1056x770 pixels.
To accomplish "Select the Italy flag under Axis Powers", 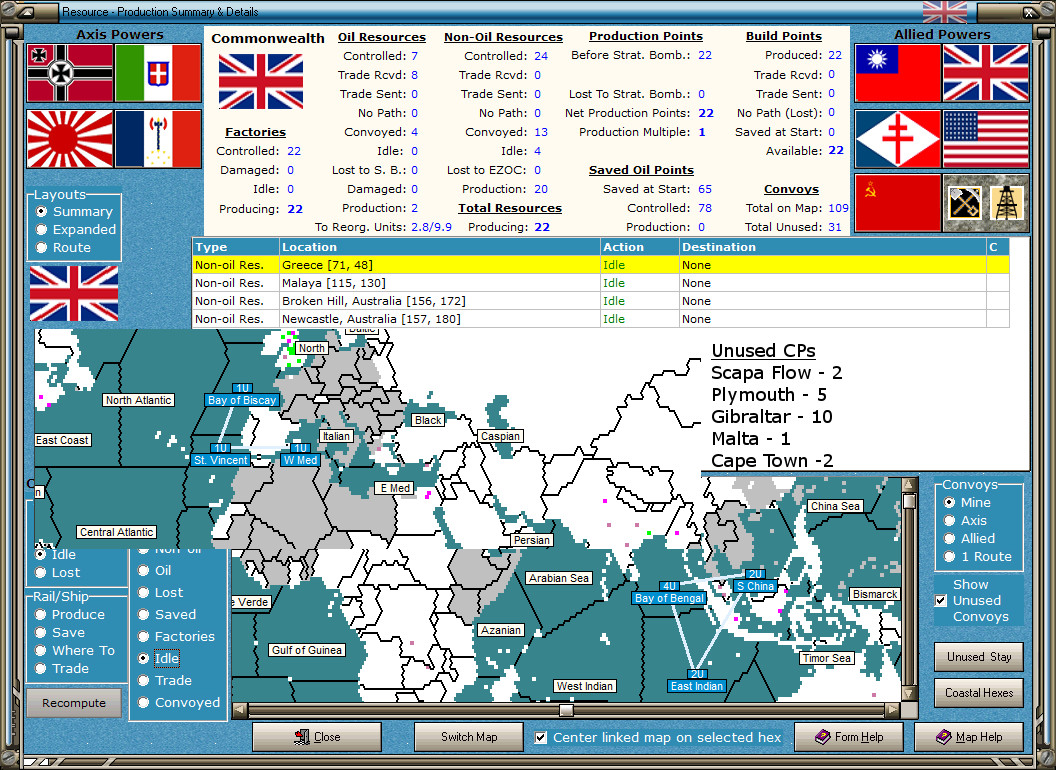I will (158, 73).
